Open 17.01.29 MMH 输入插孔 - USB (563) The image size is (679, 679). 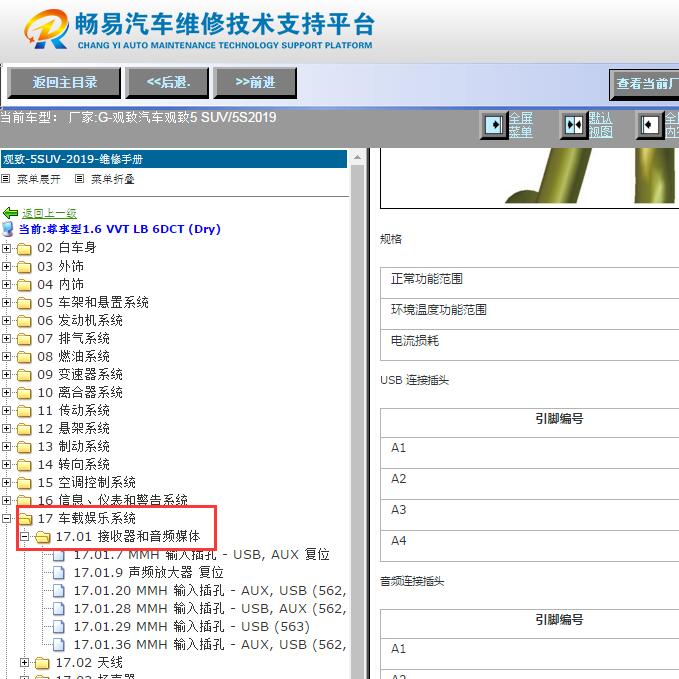pos(192,627)
